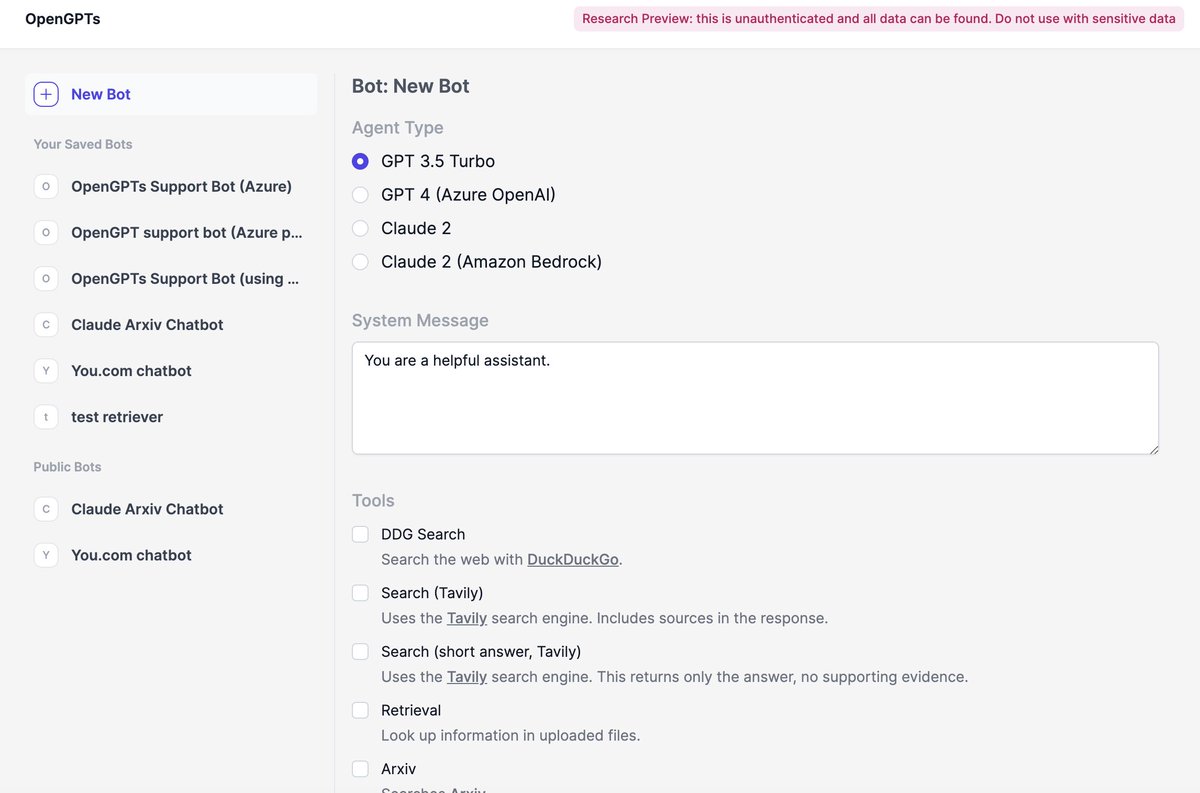
Task: Click the t avatar of test retriever
Action: [x=46, y=416]
